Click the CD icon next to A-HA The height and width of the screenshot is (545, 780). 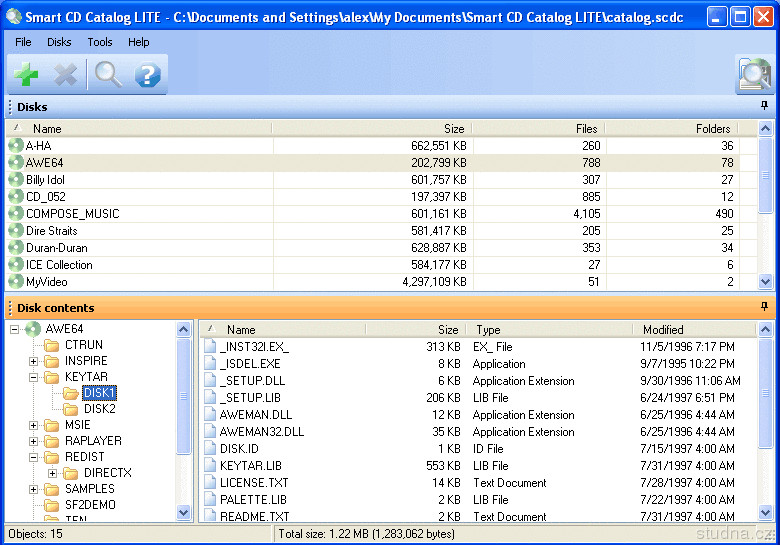(x=16, y=146)
